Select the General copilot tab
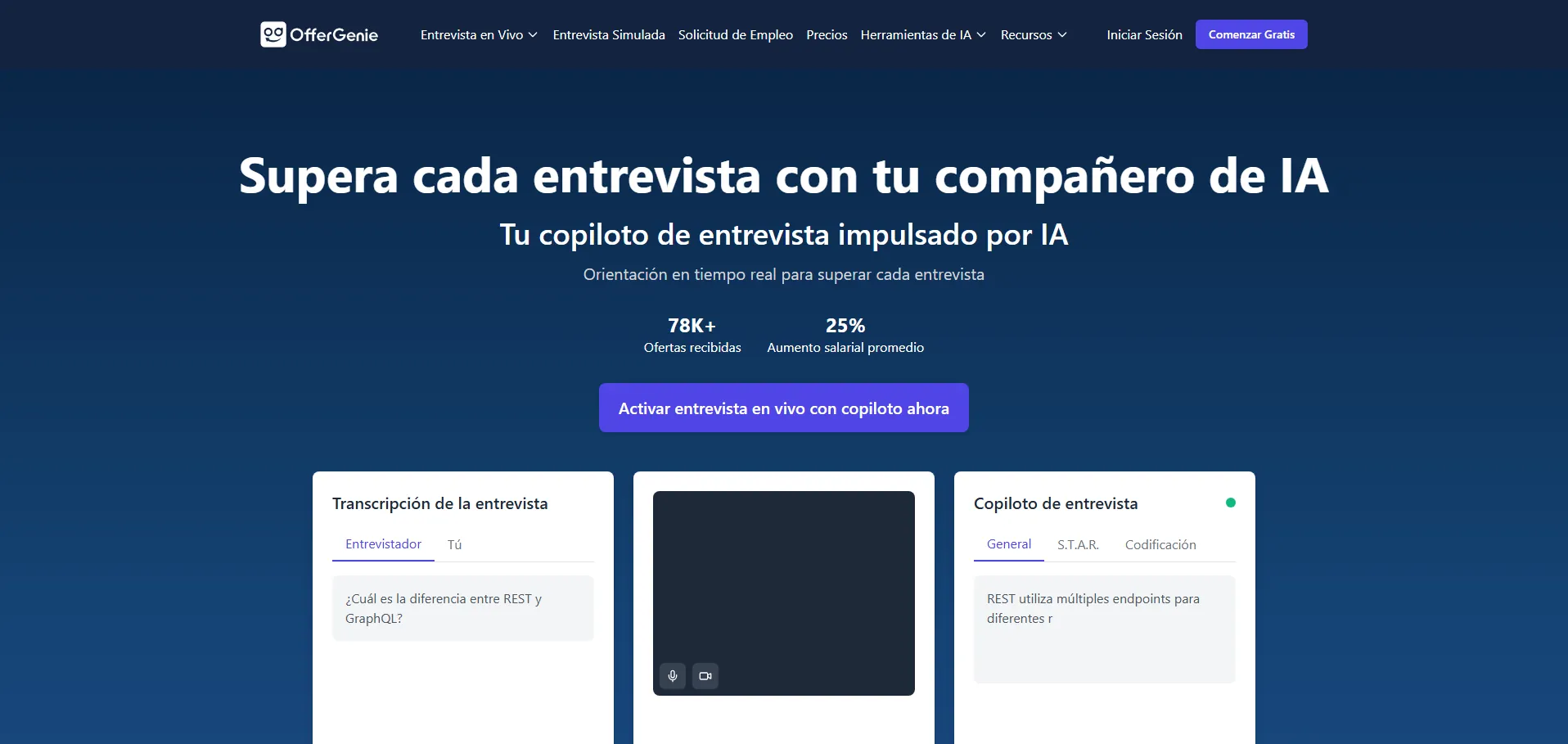The height and width of the screenshot is (744, 1568). pos(1008,544)
